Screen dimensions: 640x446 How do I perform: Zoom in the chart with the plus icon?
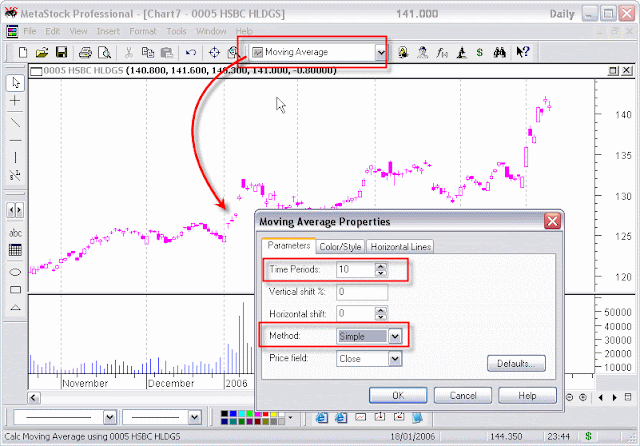(583, 397)
